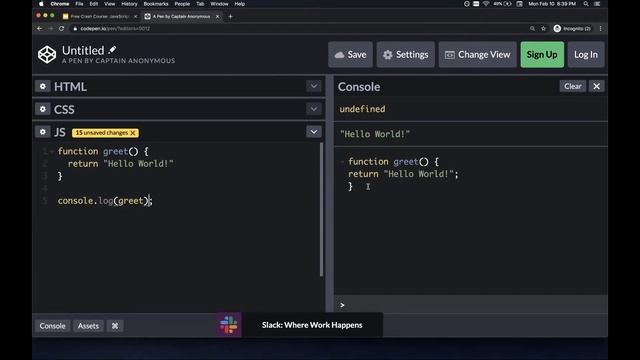Open History menu
The image size is (640, 360).
[x=129, y=4]
